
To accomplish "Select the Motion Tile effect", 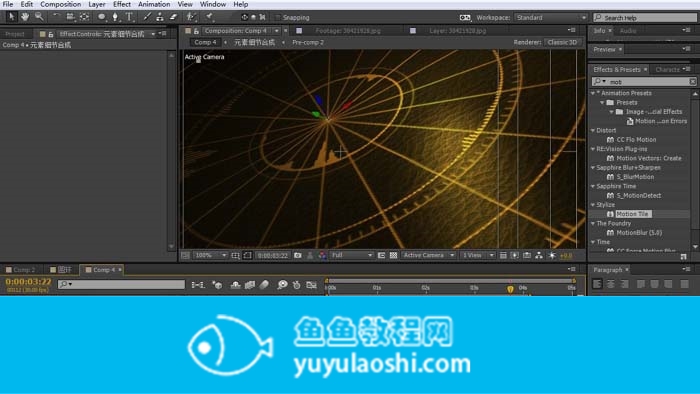I will tap(632, 214).
